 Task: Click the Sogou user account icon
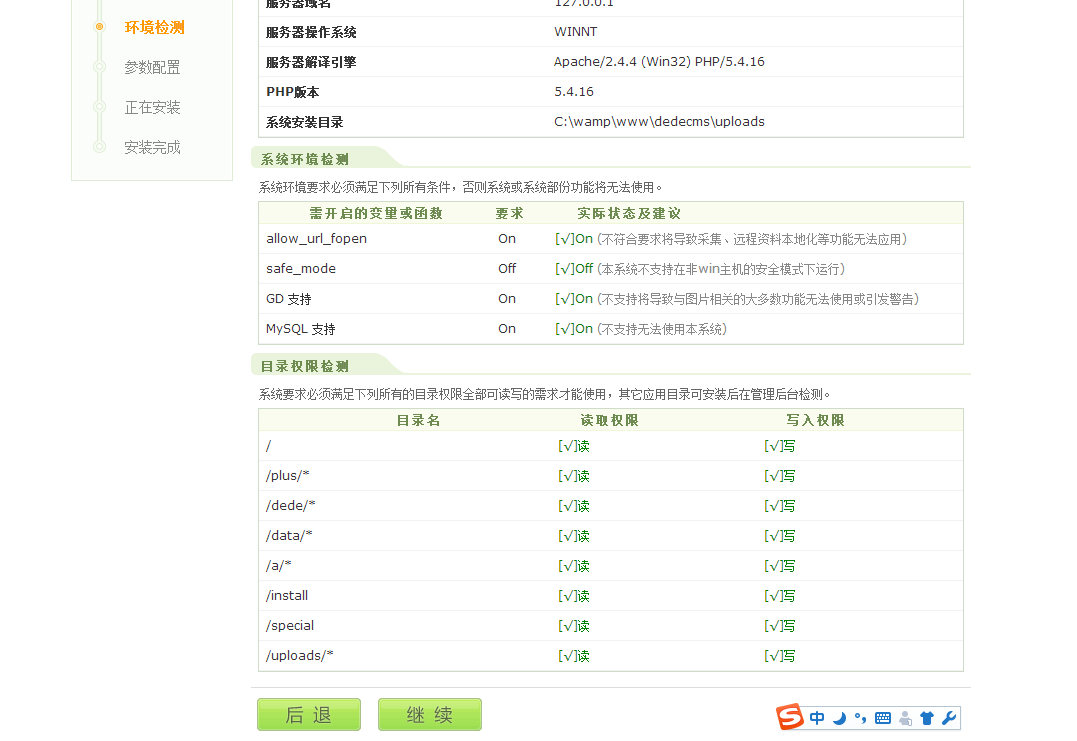click(x=906, y=718)
